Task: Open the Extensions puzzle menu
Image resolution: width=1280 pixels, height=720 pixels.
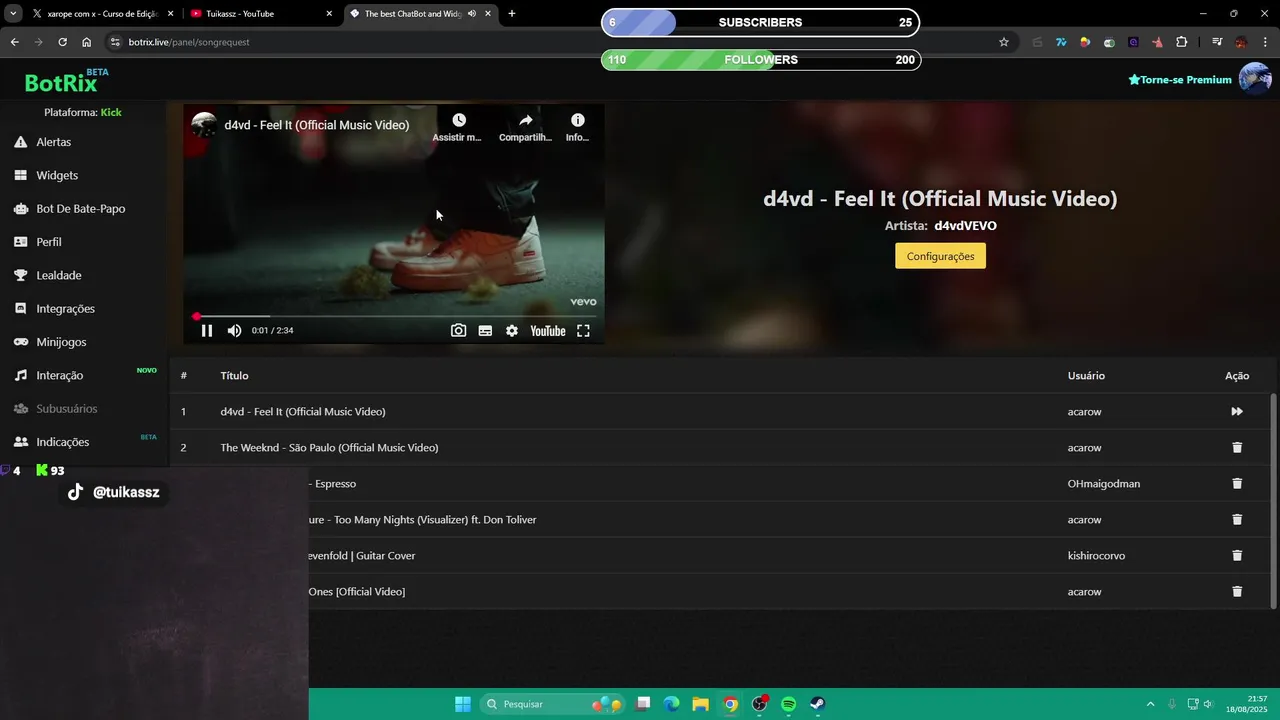Action: click(1182, 42)
